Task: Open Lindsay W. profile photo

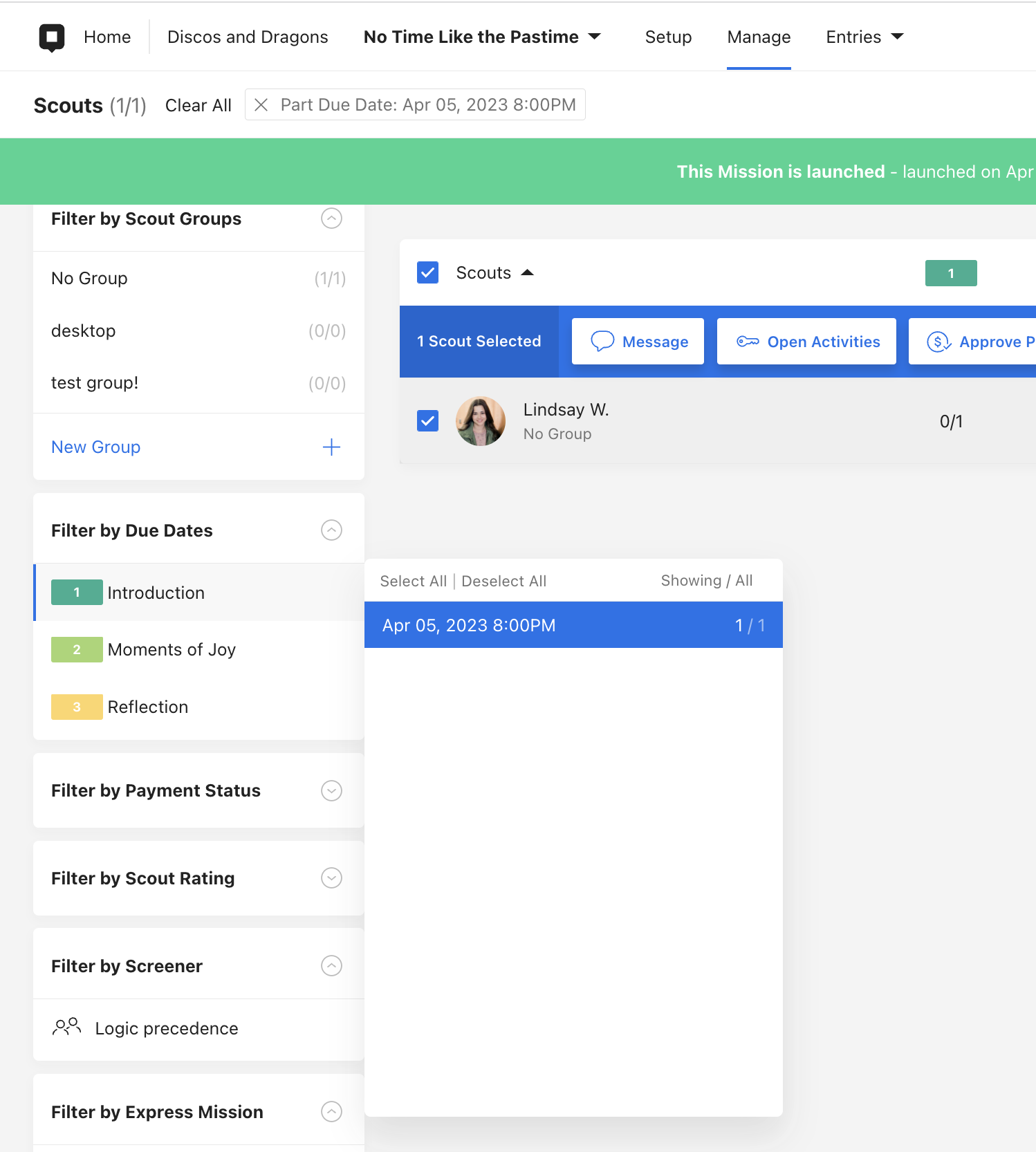Action: click(x=481, y=421)
